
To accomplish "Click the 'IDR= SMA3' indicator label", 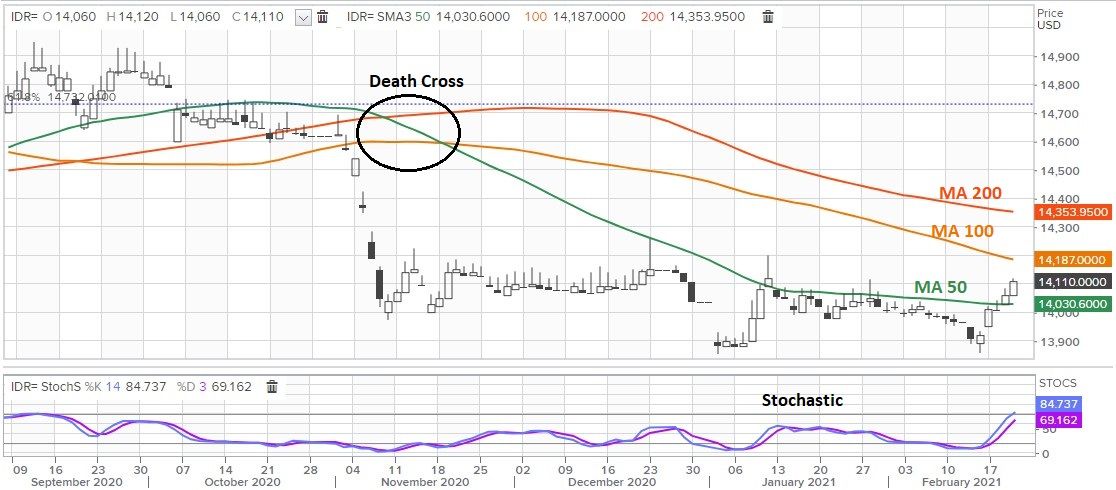I will coord(379,17).
